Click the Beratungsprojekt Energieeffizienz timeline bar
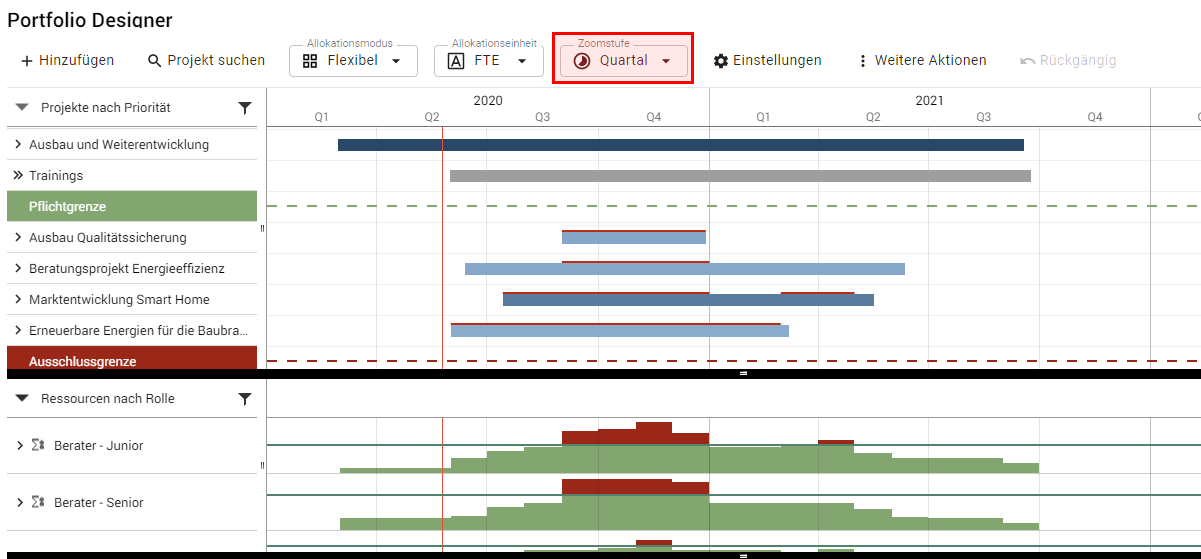1201x559 pixels. 684,269
